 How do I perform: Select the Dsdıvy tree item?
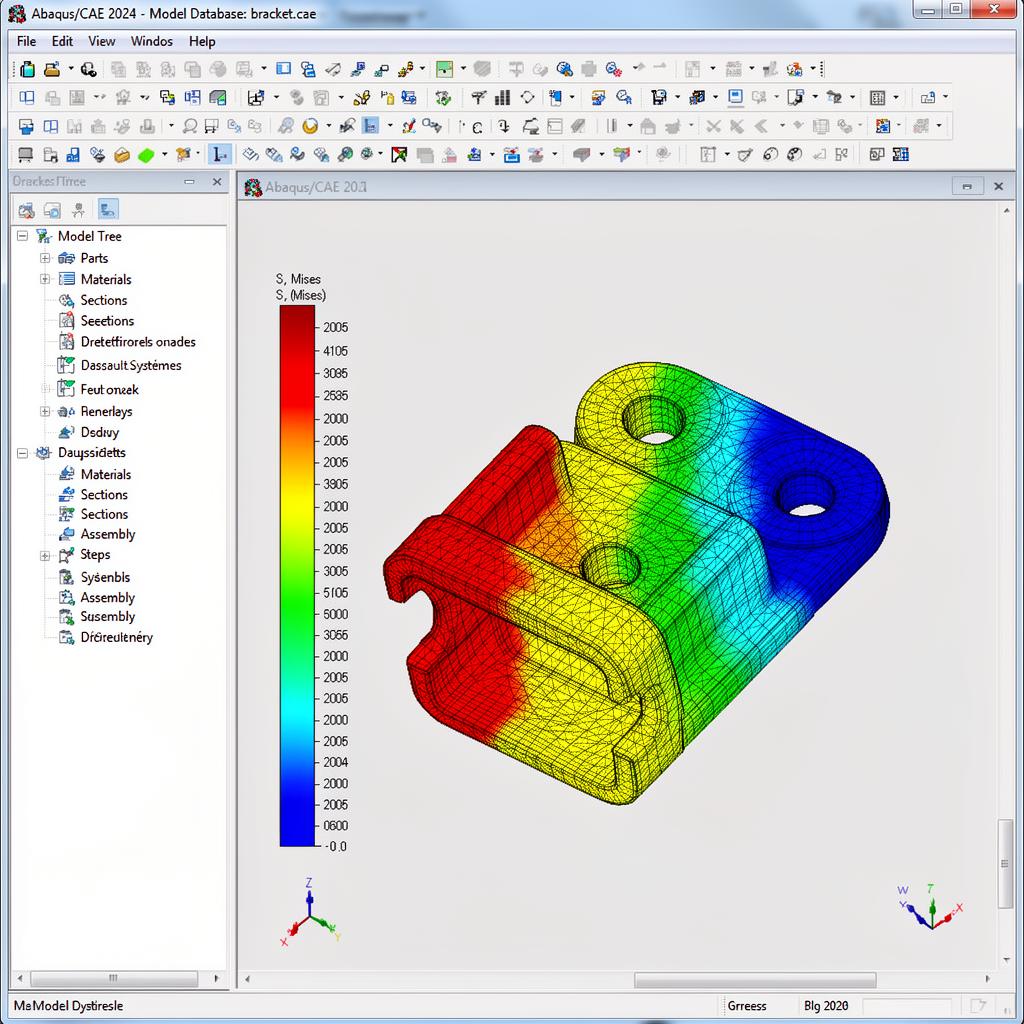click(x=99, y=432)
